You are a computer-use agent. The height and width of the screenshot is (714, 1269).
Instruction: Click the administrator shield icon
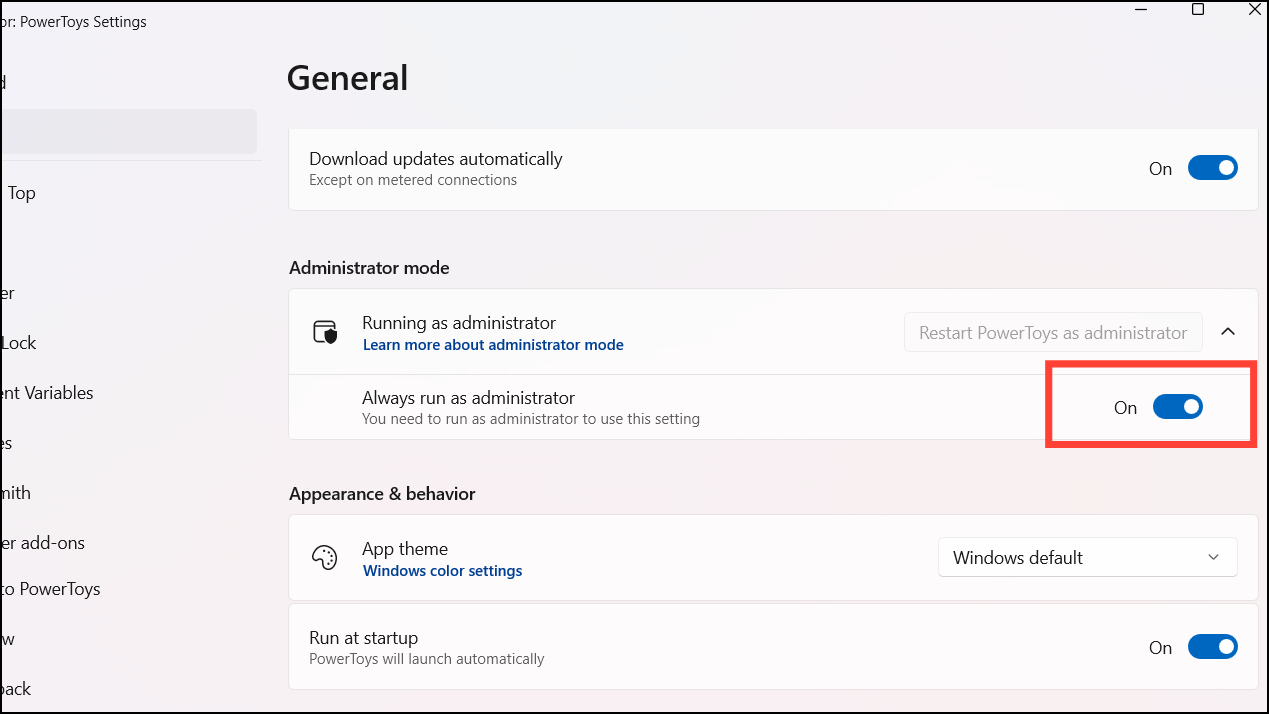pyautogui.click(x=325, y=332)
